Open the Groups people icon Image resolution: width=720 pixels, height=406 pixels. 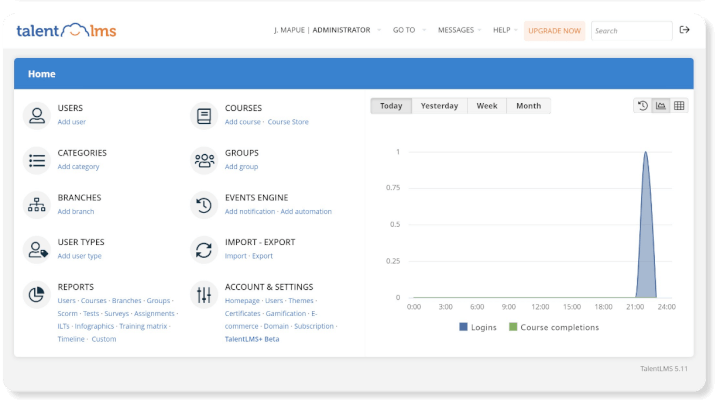point(204,160)
